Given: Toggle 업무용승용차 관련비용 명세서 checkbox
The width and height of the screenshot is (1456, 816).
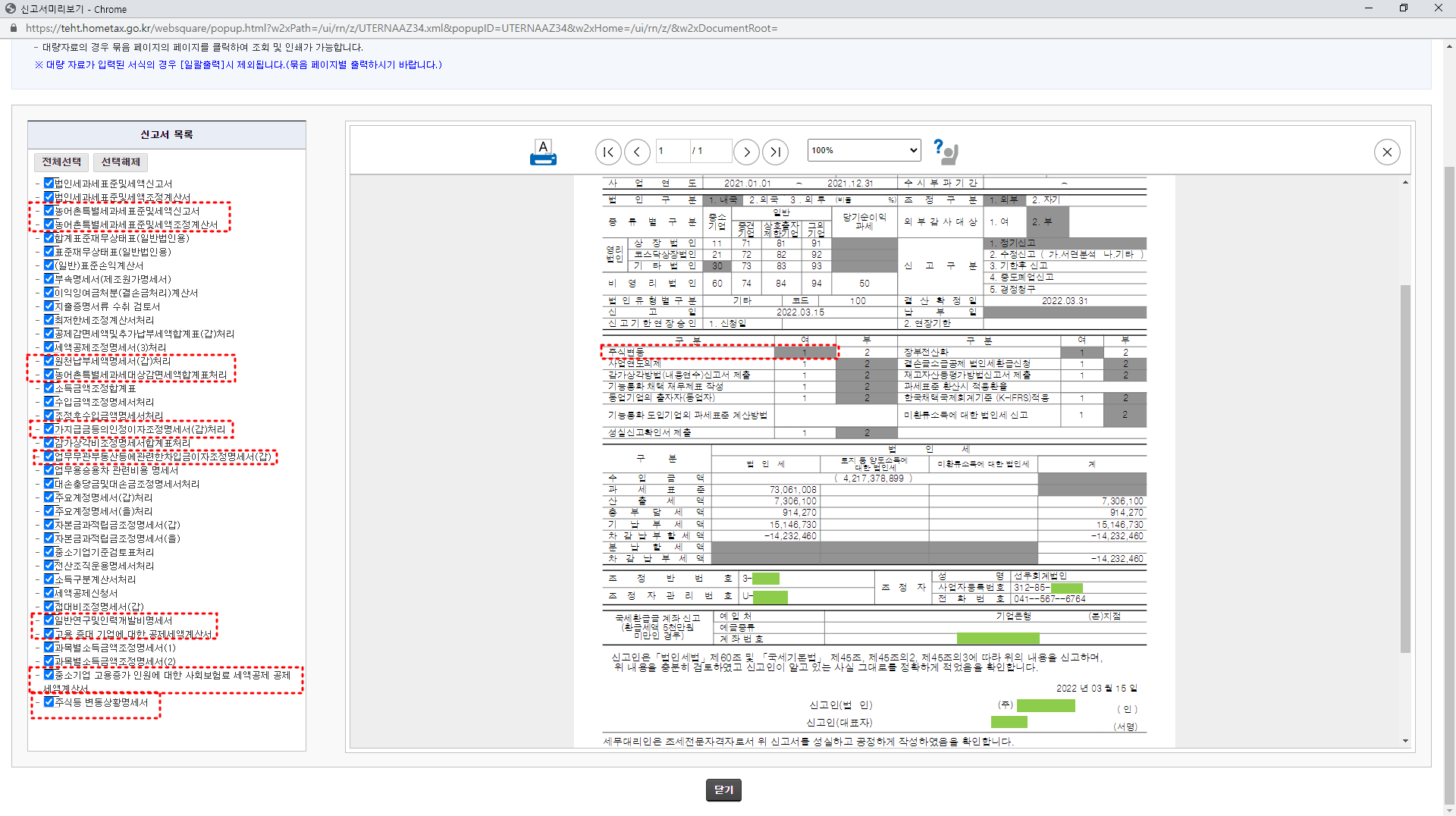Looking at the screenshot, I should pyautogui.click(x=49, y=470).
